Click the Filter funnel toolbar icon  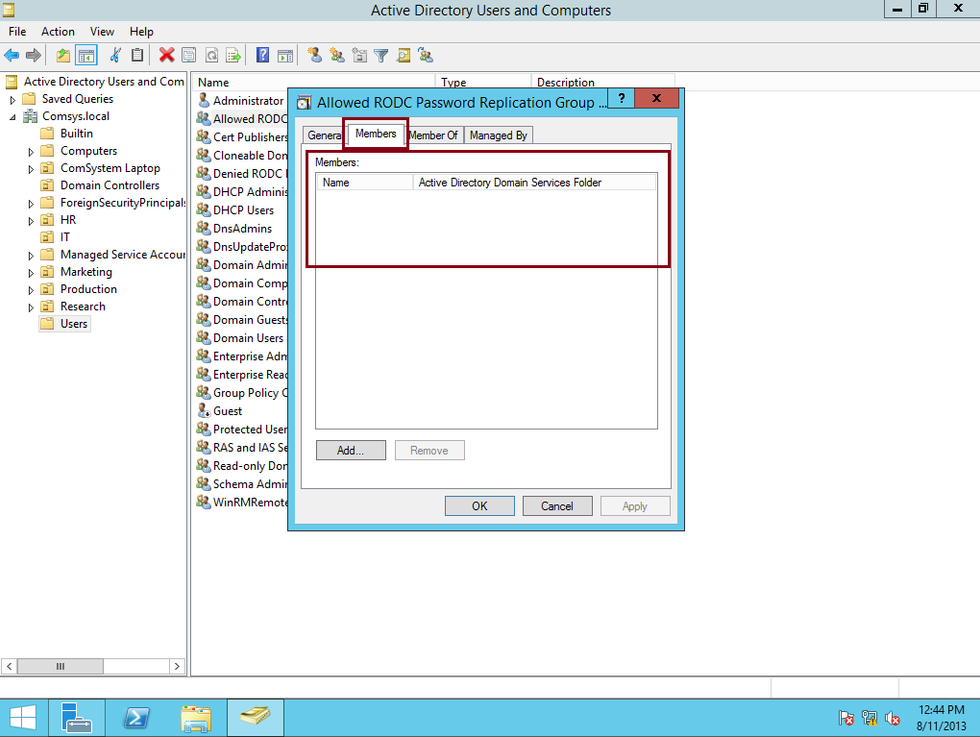pyautogui.click(x=381, y=56)
